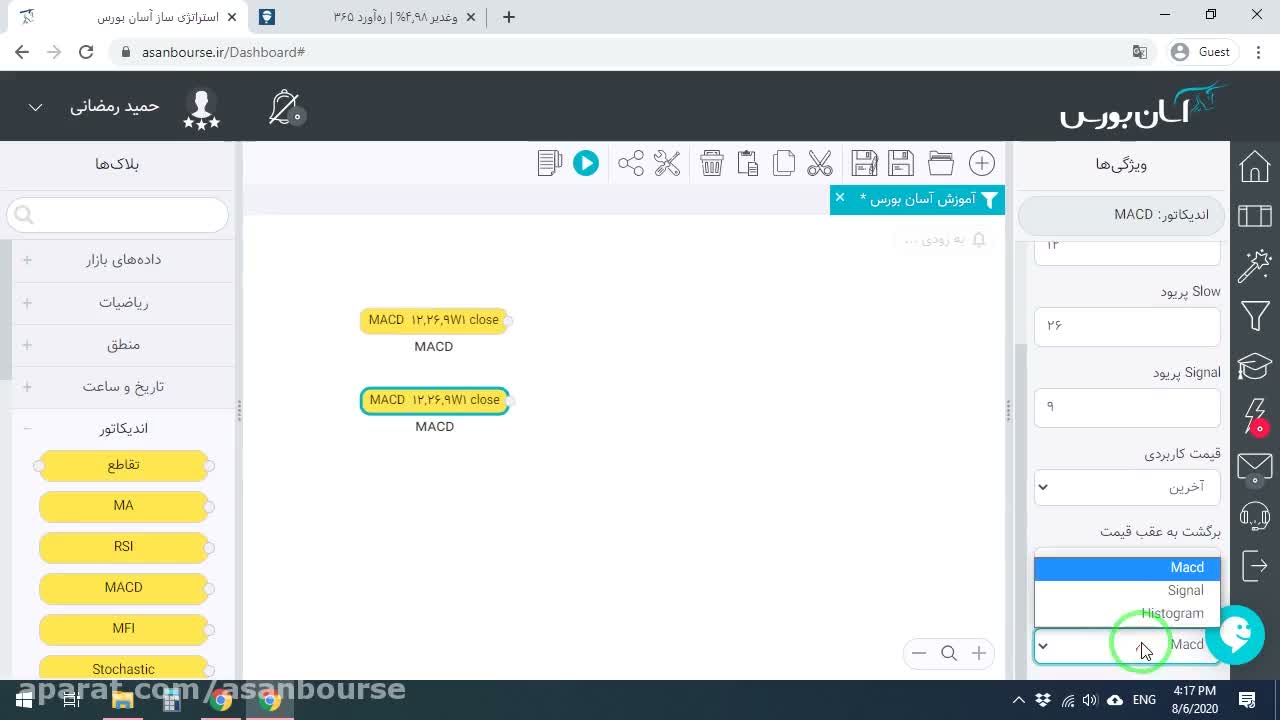The width and height of the screenshot is (1280, 720).
Task: Open the share icon in toolbar
Action: (631, 163)
